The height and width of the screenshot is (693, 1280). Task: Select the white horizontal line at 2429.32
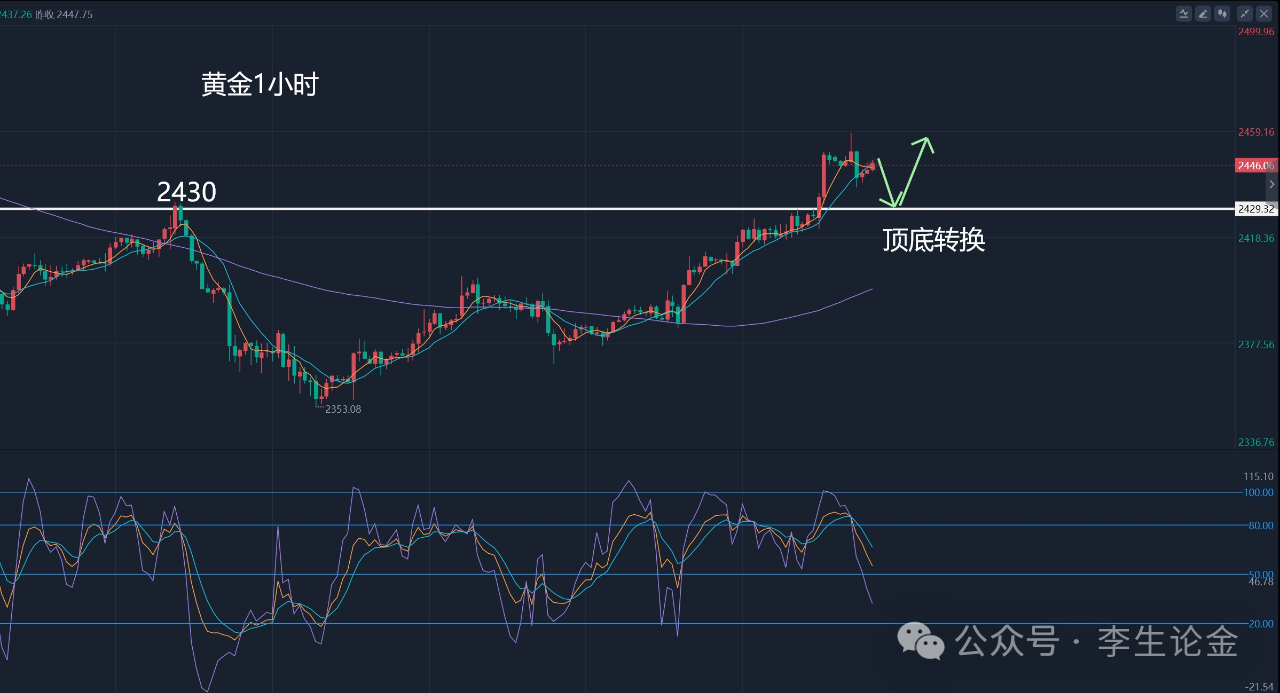617,209
